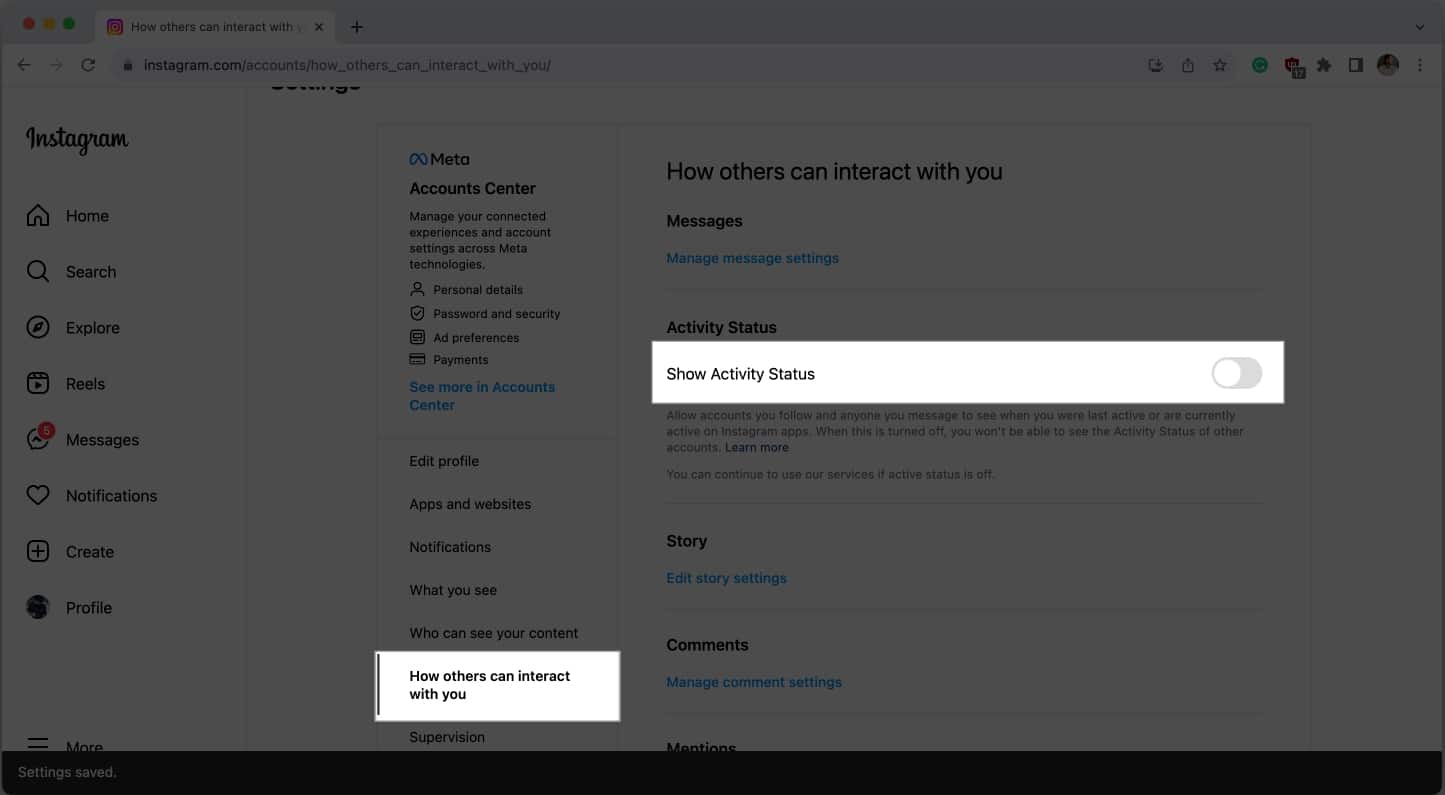
Task: Click install app icon in address bar
Action: point(1156,65)
